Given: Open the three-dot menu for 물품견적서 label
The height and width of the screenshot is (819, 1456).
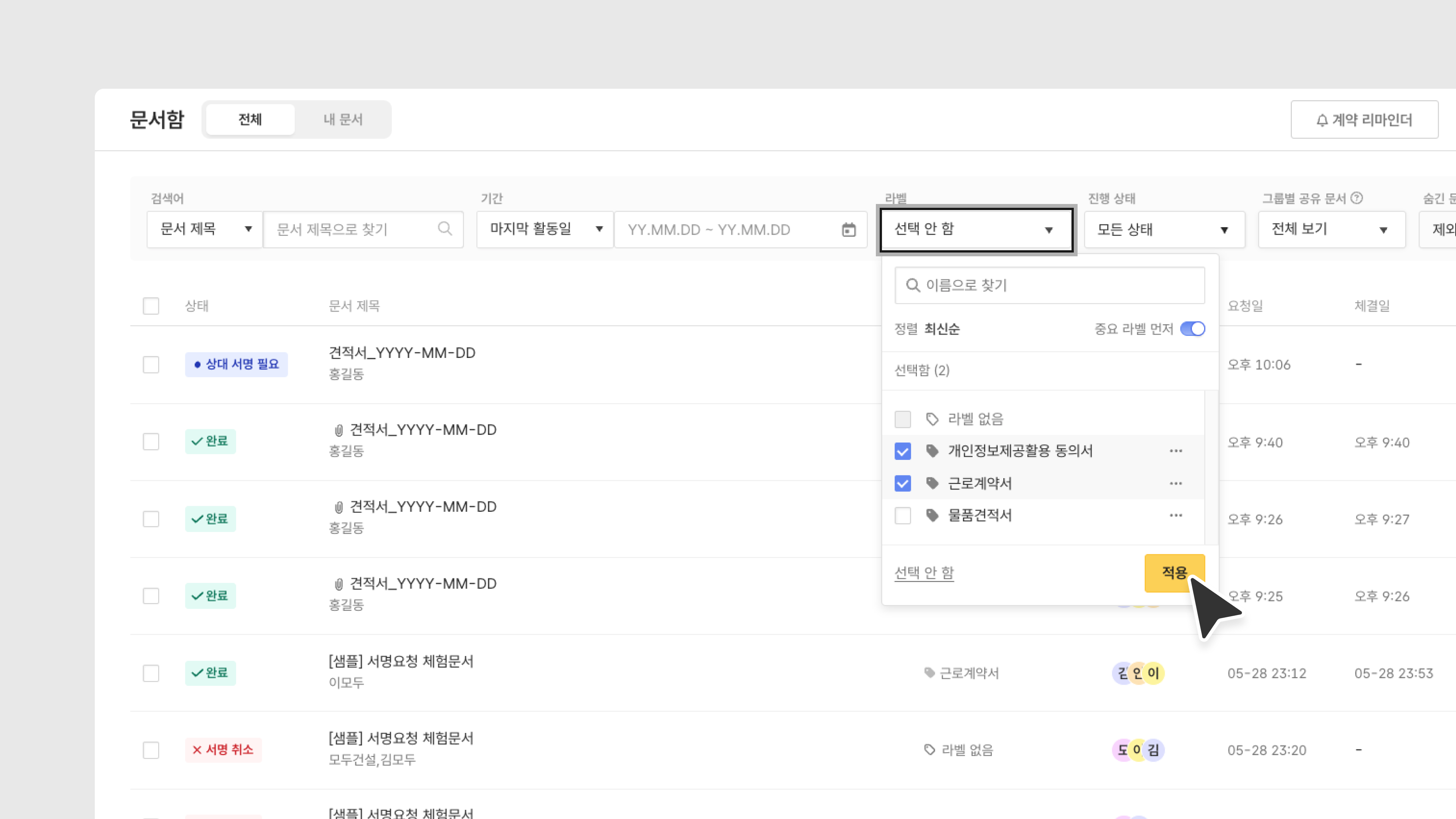Looking at the screenshot, I should tap(1176, 516).
